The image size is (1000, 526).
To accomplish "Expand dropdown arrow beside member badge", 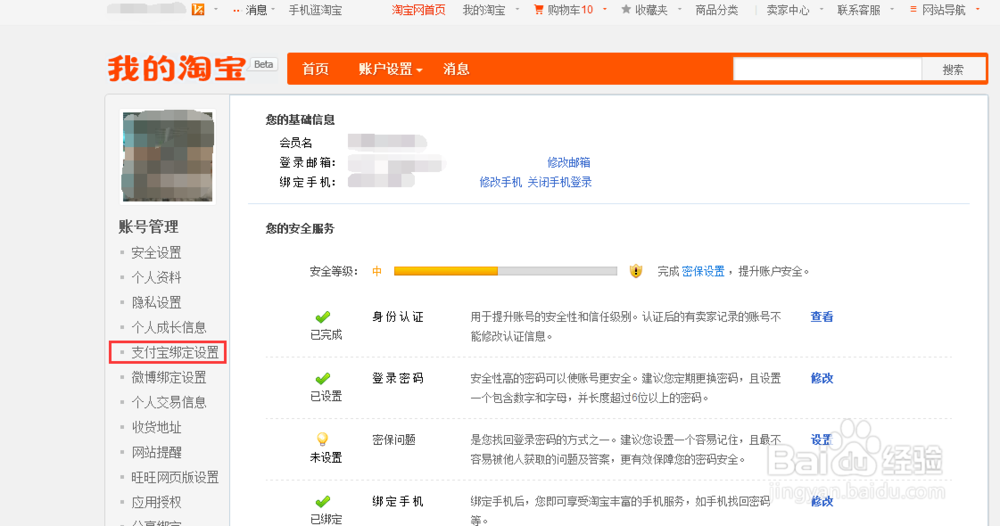I will 216,9.
